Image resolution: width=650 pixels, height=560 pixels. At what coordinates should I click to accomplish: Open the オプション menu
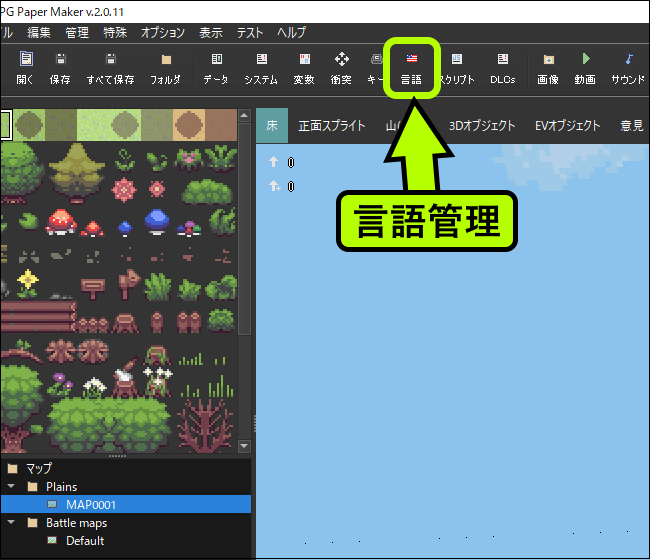(x=163, y=33)
